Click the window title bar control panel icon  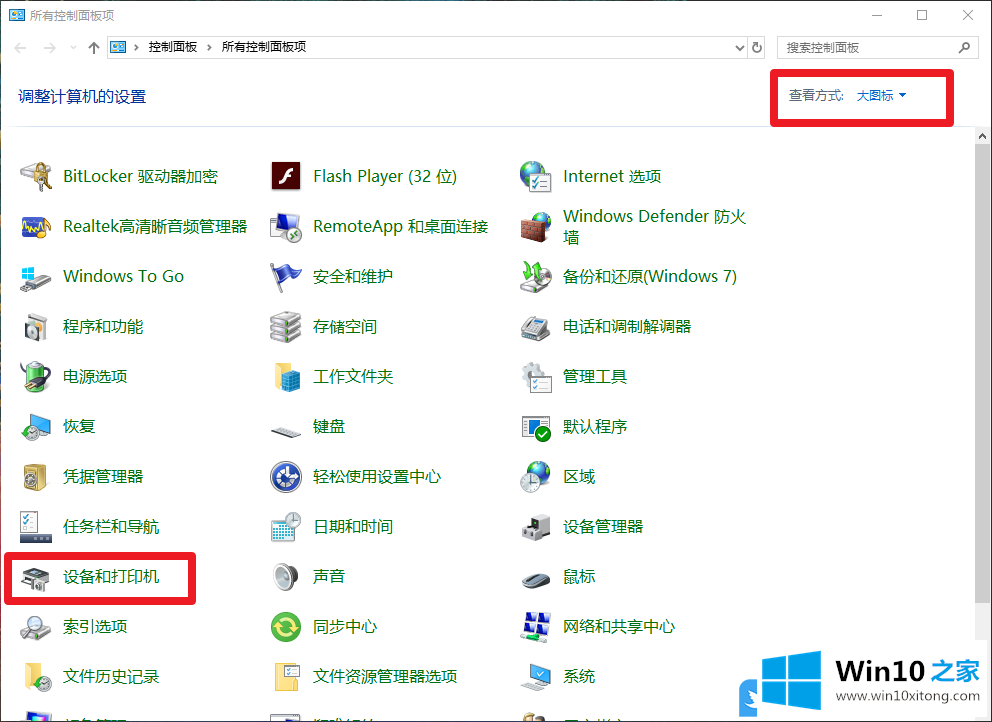click(17, 15)
